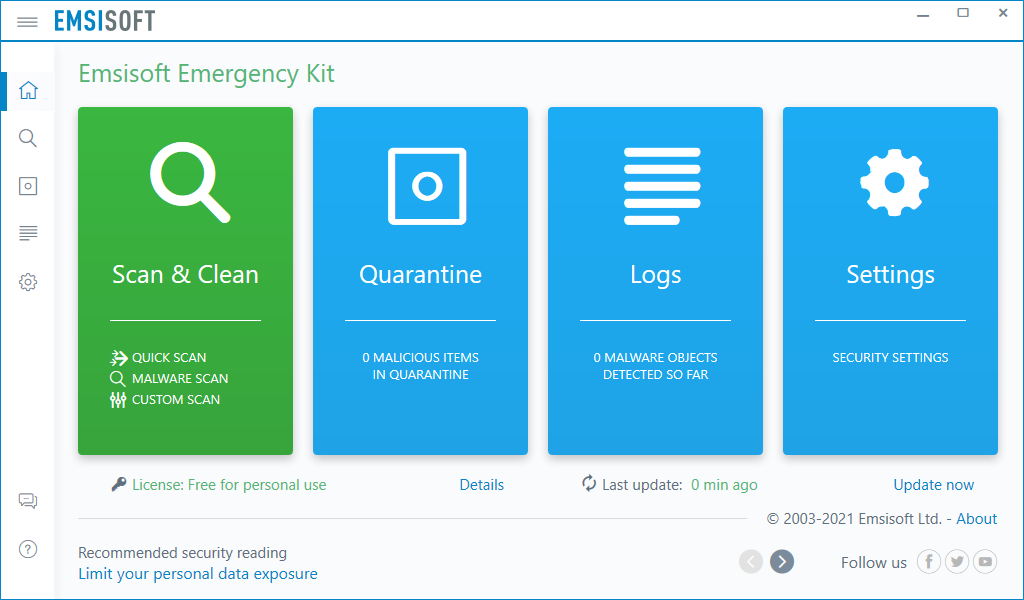Image resolution: width=1024 pixels, height=600 pixels.
Task: Click Security Settings text
Action: click(891, 357)
